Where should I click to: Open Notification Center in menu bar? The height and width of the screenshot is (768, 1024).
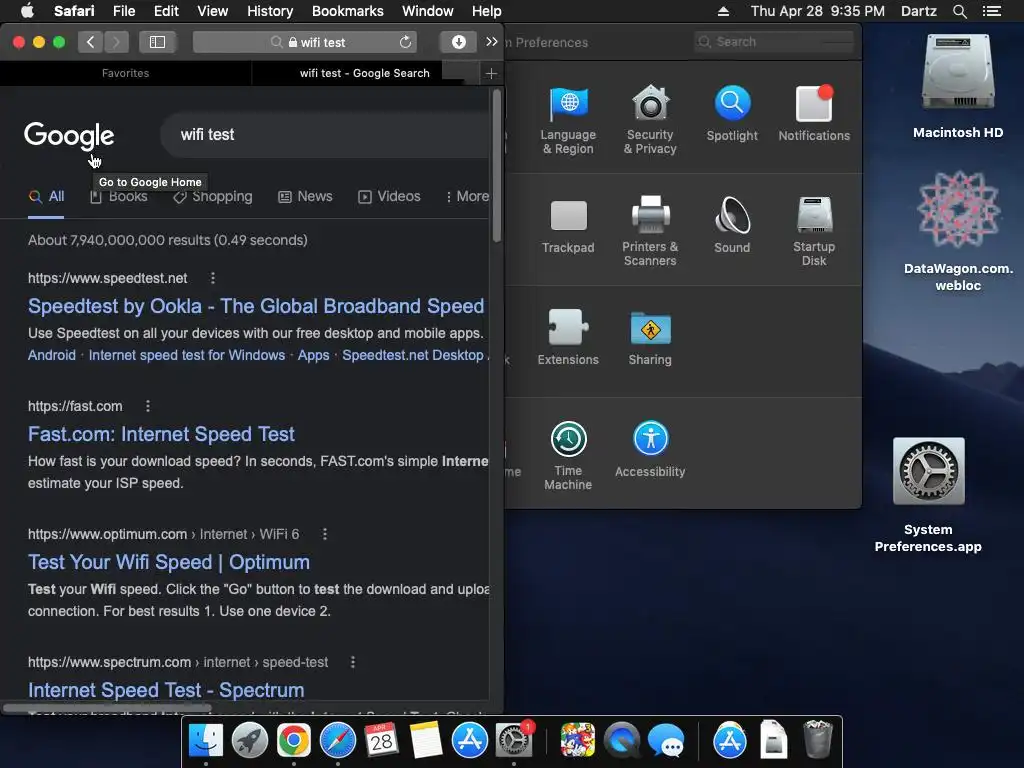coord(992,11)
